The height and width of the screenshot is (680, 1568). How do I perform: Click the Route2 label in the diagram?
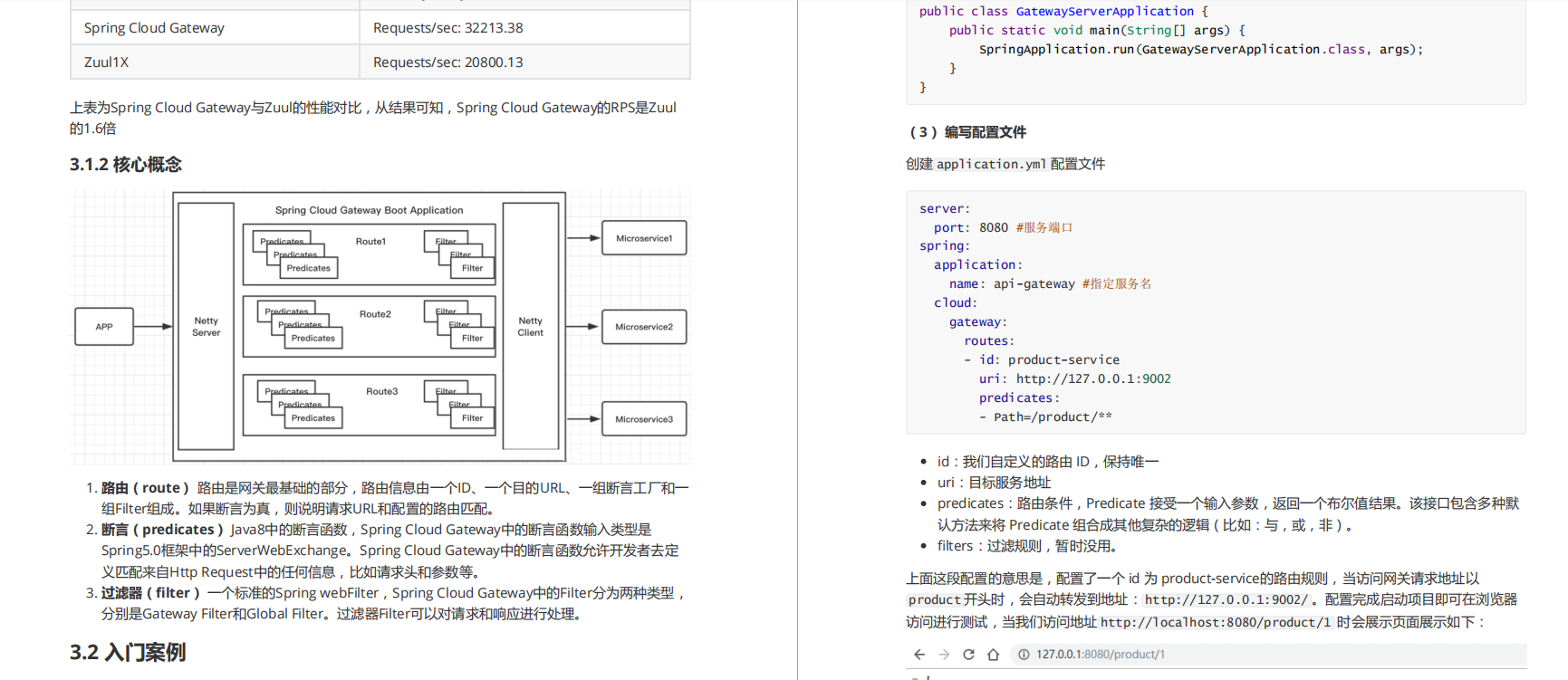(375, 314)
